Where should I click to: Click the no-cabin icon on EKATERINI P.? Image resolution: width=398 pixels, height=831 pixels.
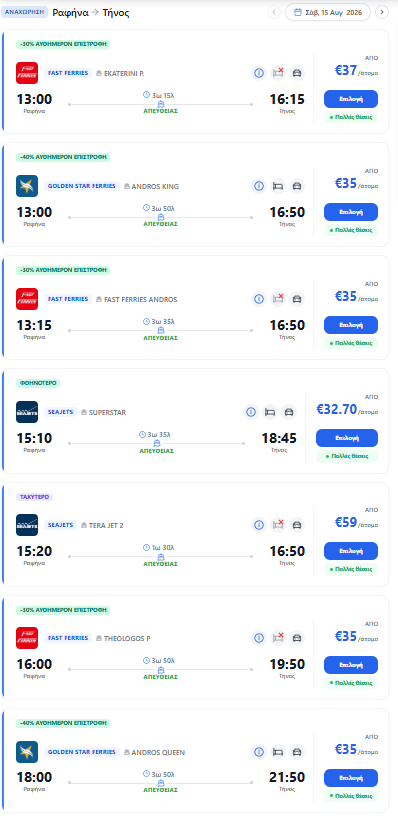tap(278, 73)
